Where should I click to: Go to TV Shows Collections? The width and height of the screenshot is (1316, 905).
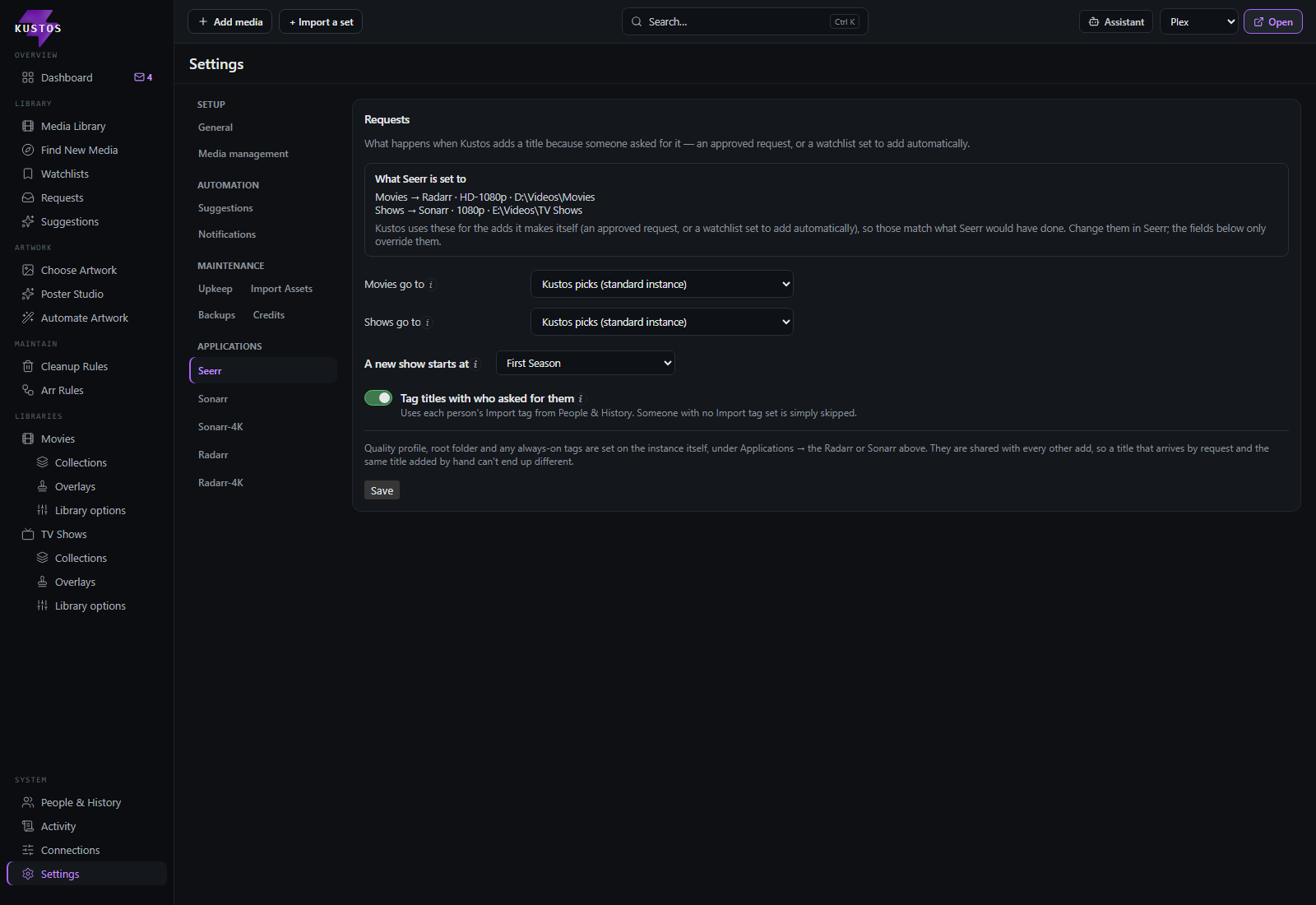click(x=81, y=558)
